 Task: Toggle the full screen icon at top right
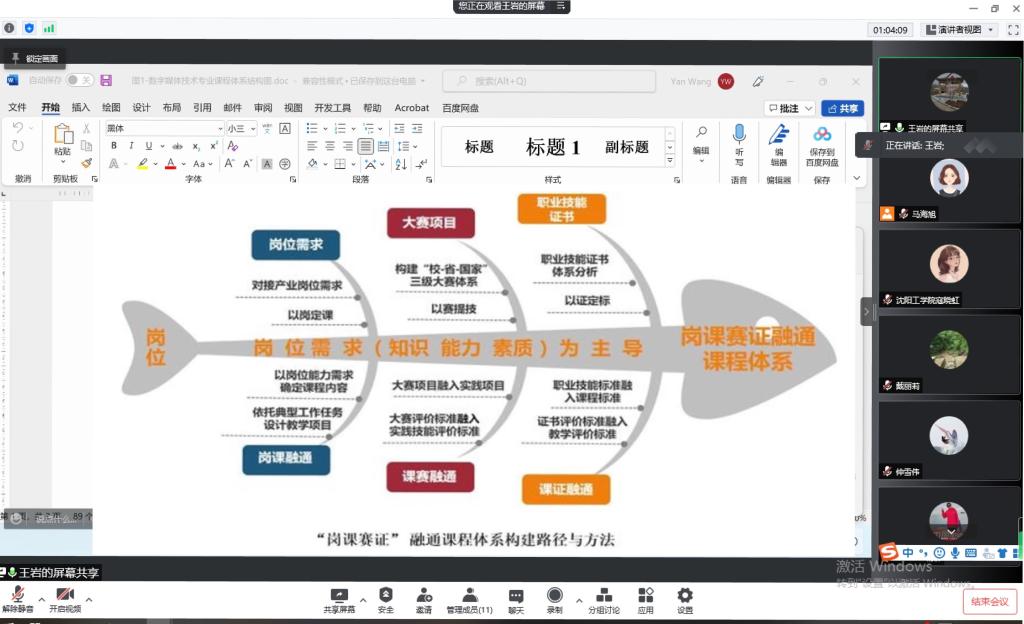click(1014, 29)
